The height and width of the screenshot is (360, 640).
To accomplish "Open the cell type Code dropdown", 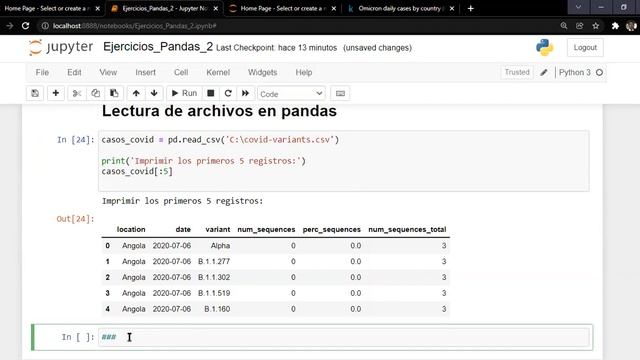I will click(291, 94).
